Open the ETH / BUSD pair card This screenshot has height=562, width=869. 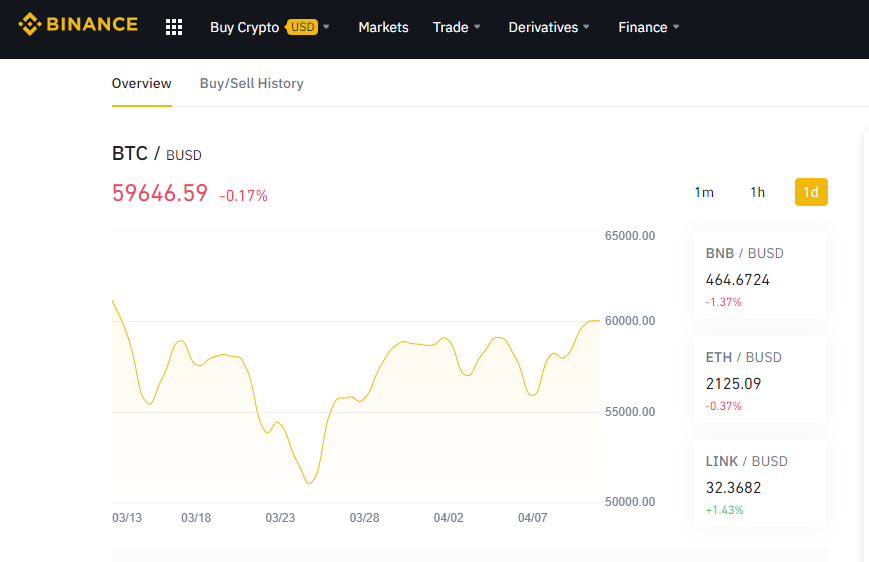click(760, 379)
